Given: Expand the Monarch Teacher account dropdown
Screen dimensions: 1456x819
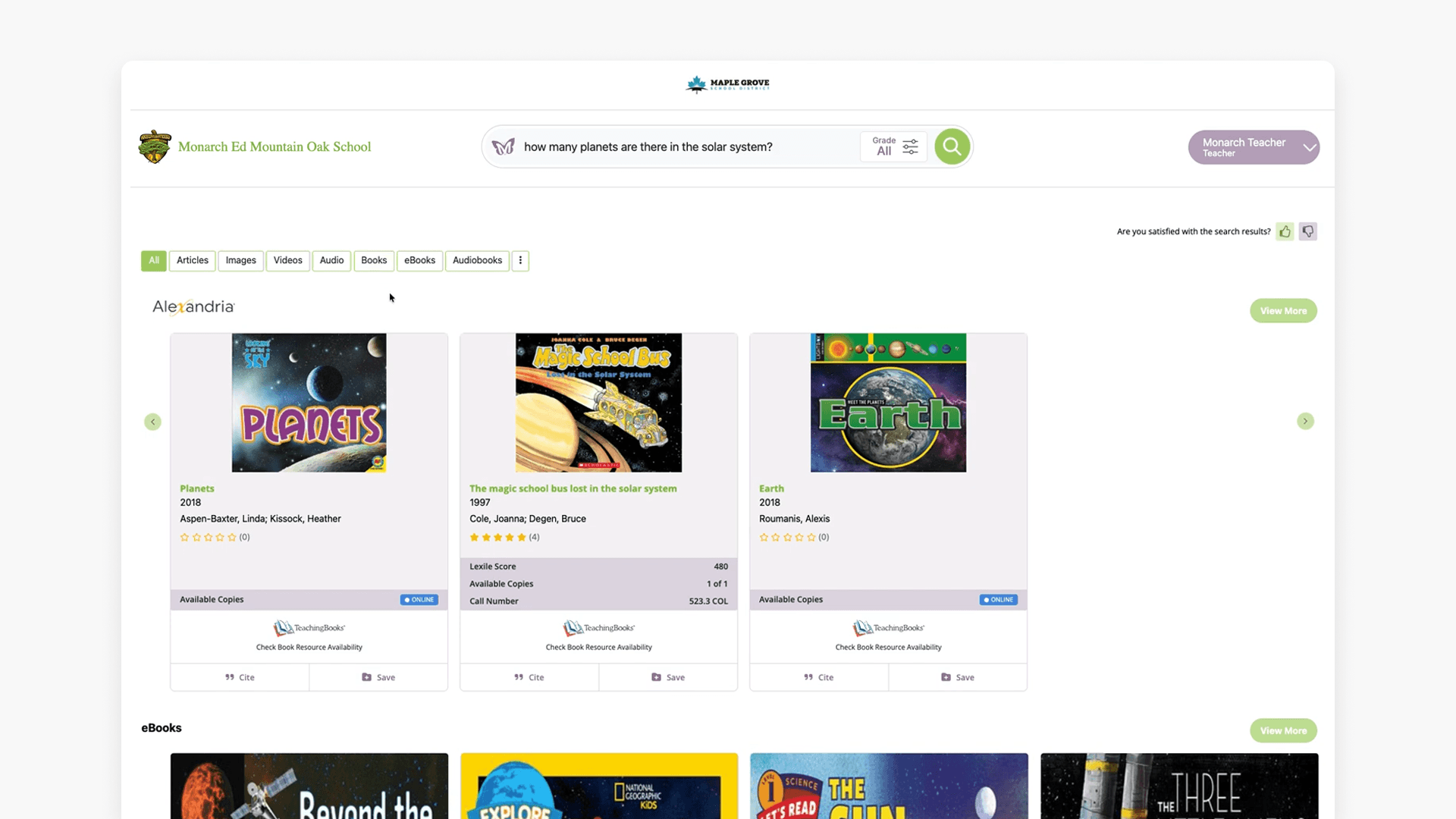Looking at the screenshot, I should pos(1310,147).
